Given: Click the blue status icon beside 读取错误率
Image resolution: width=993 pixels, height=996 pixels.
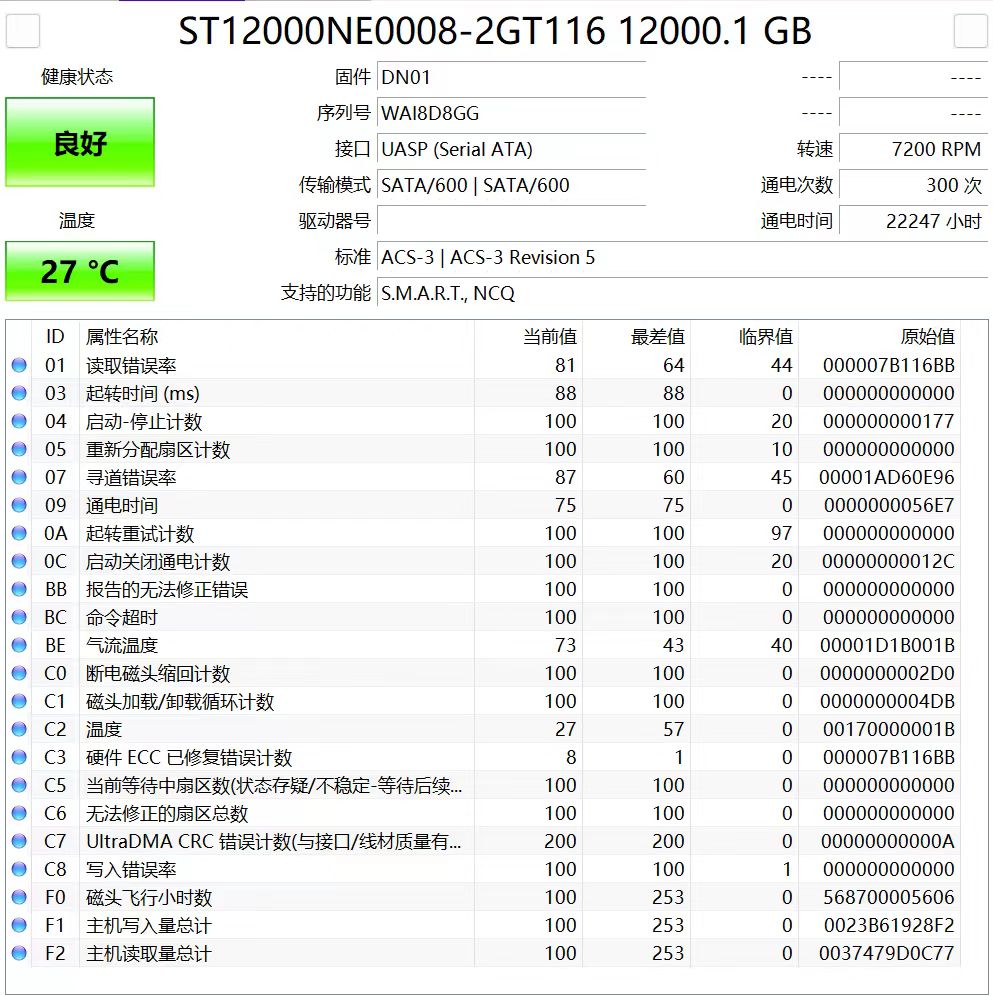Looking at the screenshot, I should coord(18,365).
